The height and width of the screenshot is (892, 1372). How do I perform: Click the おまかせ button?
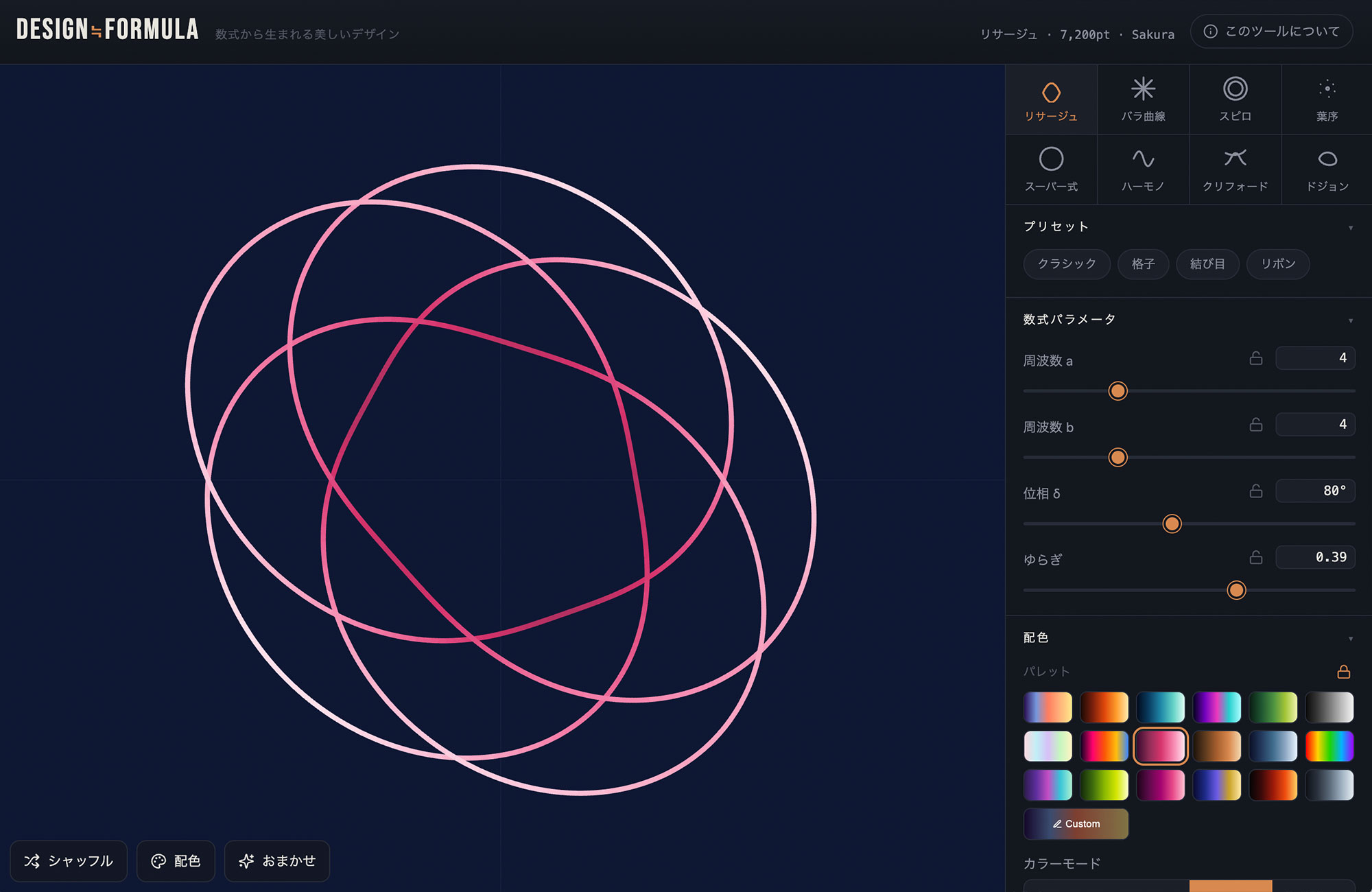(x=277, y=861)
